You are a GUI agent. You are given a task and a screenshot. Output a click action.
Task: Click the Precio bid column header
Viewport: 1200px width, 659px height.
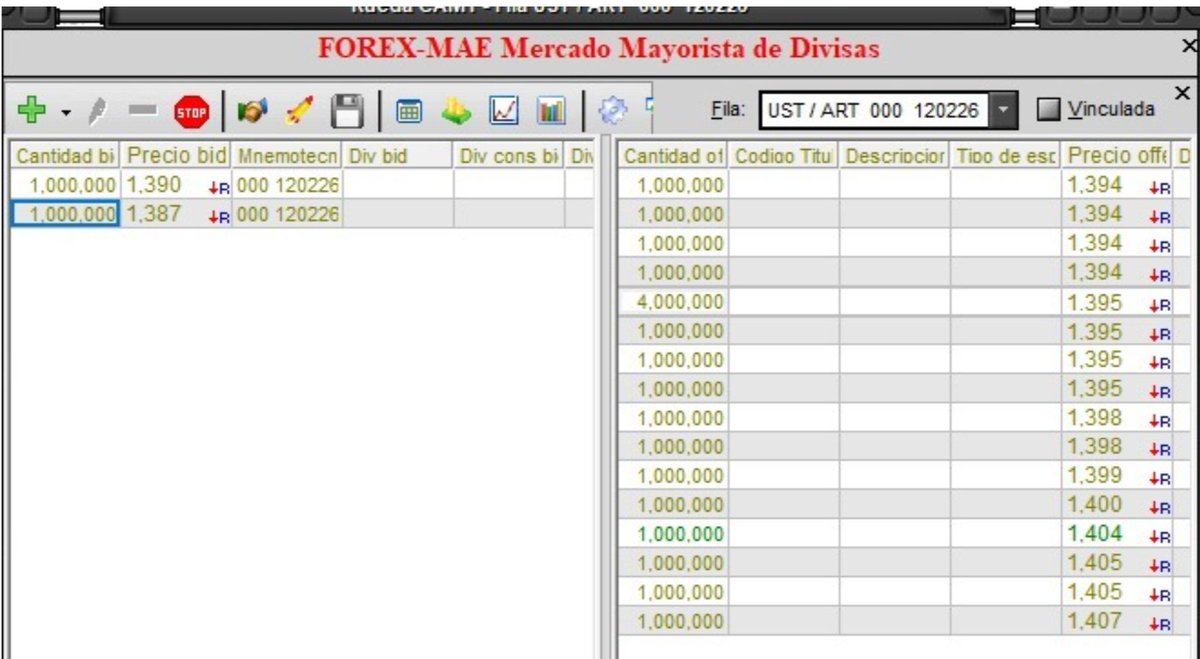pyautogui.click(x=178, y=157)
